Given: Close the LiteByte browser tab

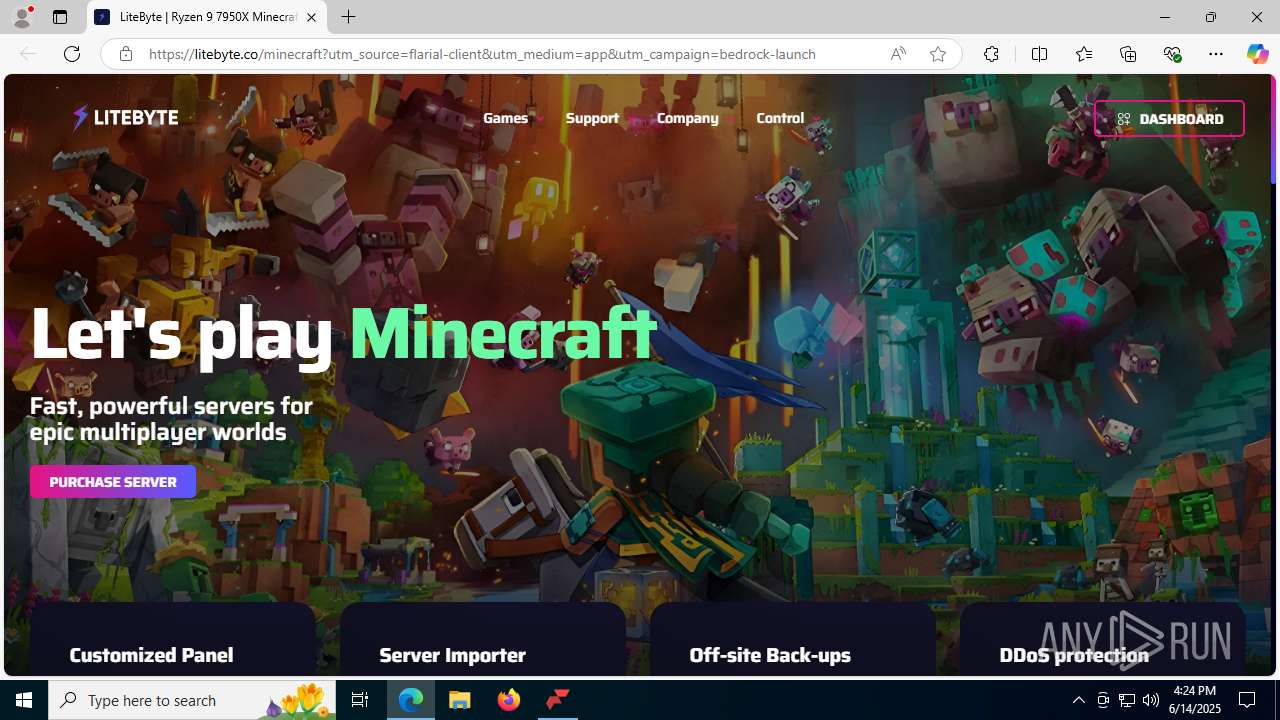Looking at the screenshot, I should (x=311, y=17).
